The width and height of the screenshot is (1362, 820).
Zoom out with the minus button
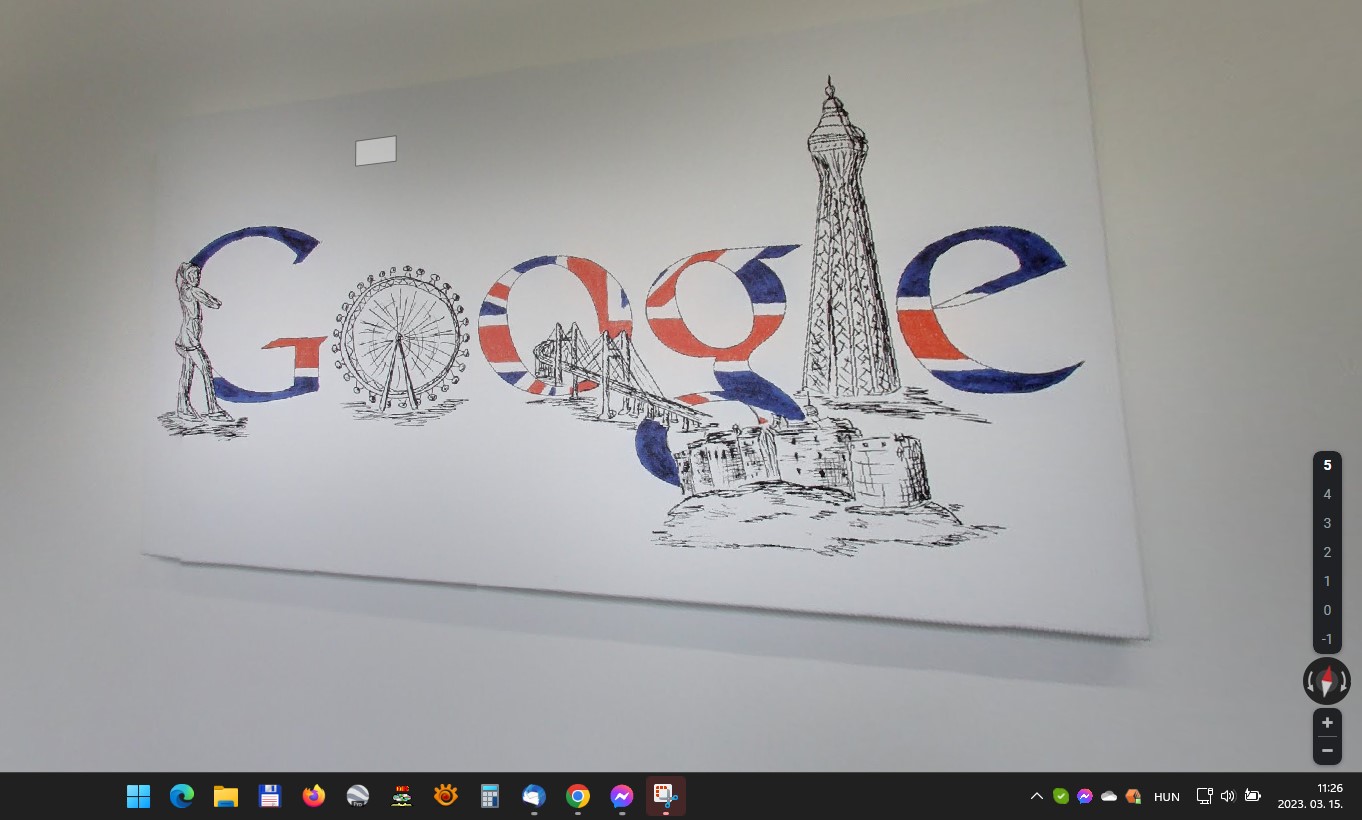coord(1327,750)
